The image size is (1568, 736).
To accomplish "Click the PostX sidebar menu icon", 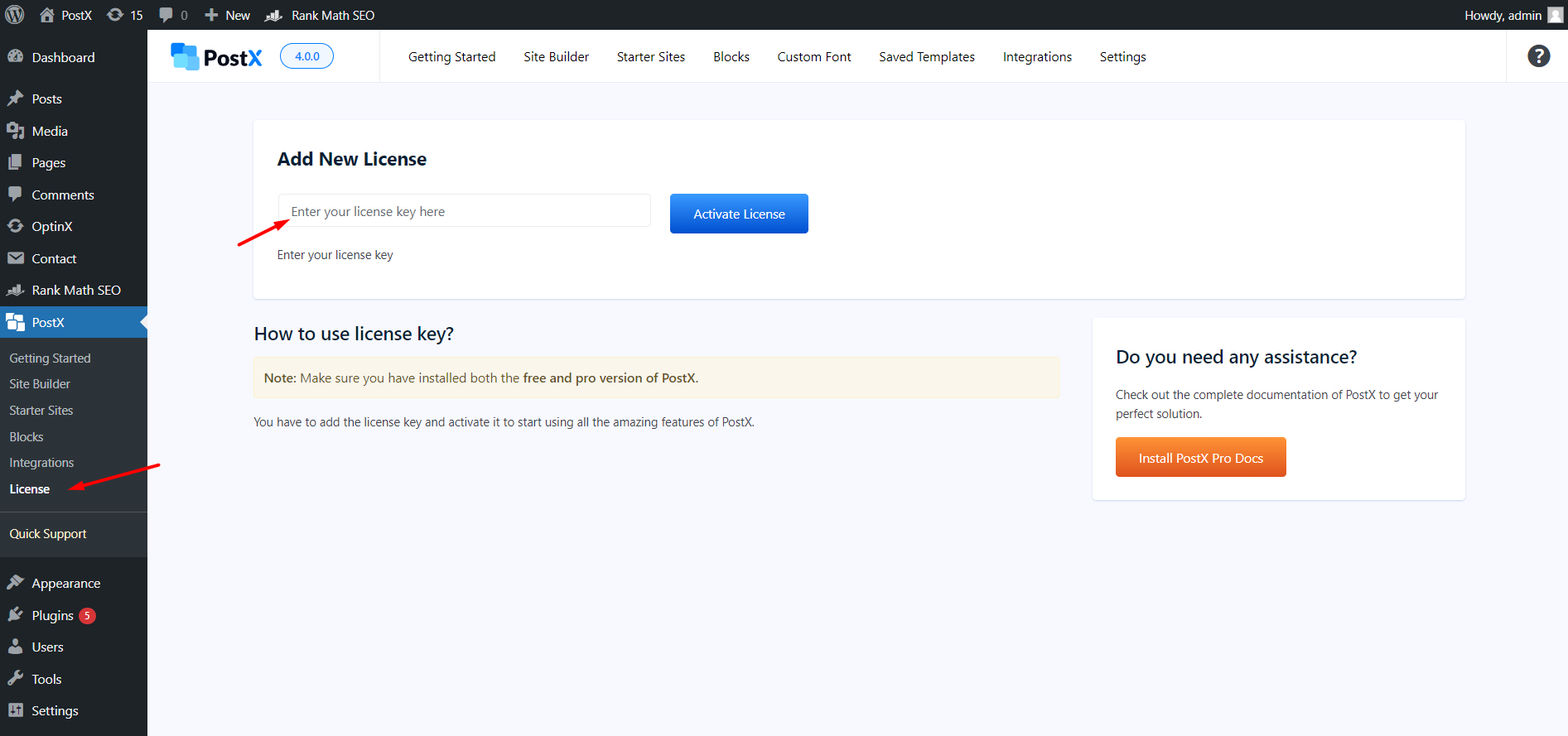I will [x=15, y=322].
